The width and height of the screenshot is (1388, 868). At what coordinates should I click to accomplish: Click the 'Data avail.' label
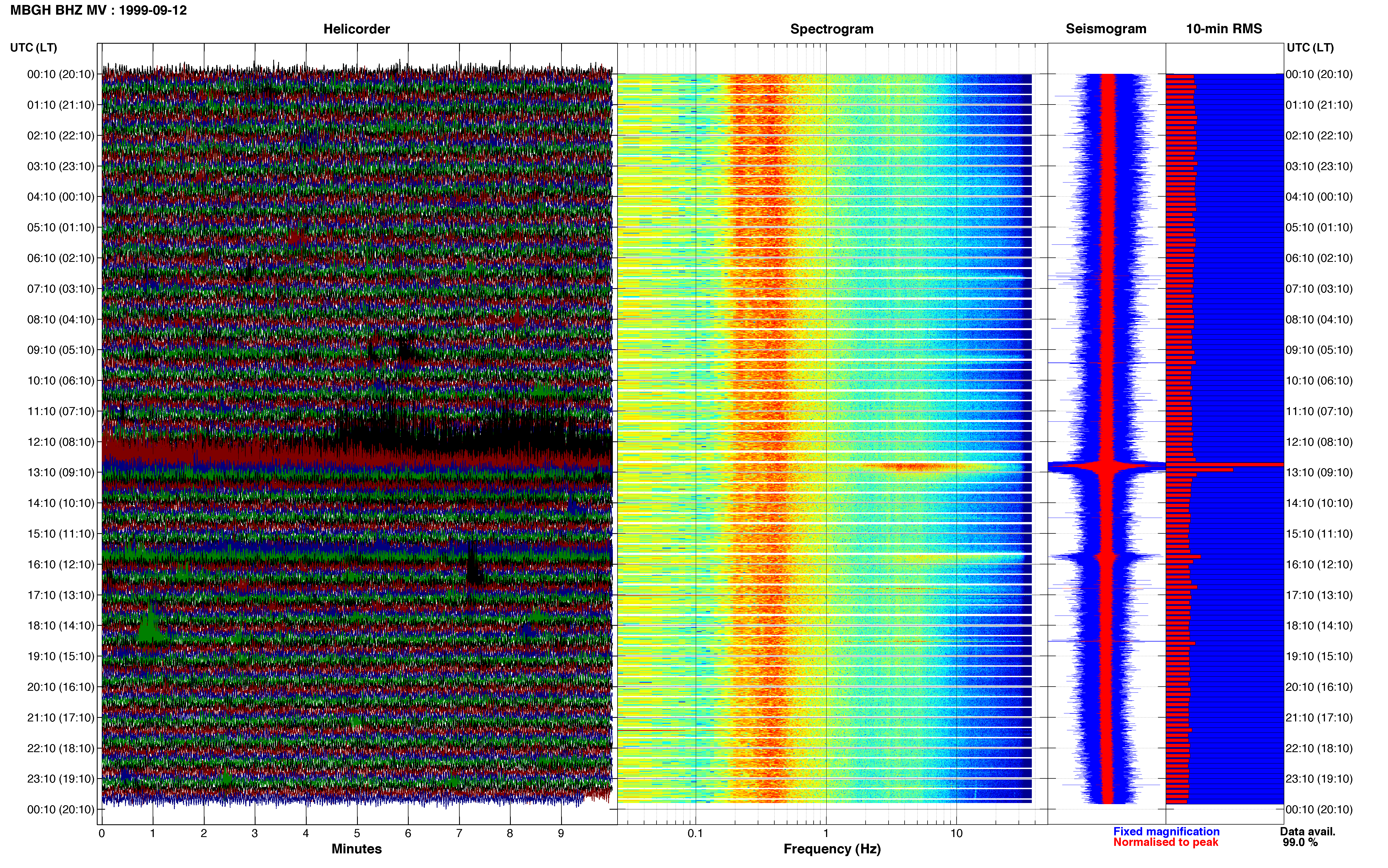point(1308,831)
